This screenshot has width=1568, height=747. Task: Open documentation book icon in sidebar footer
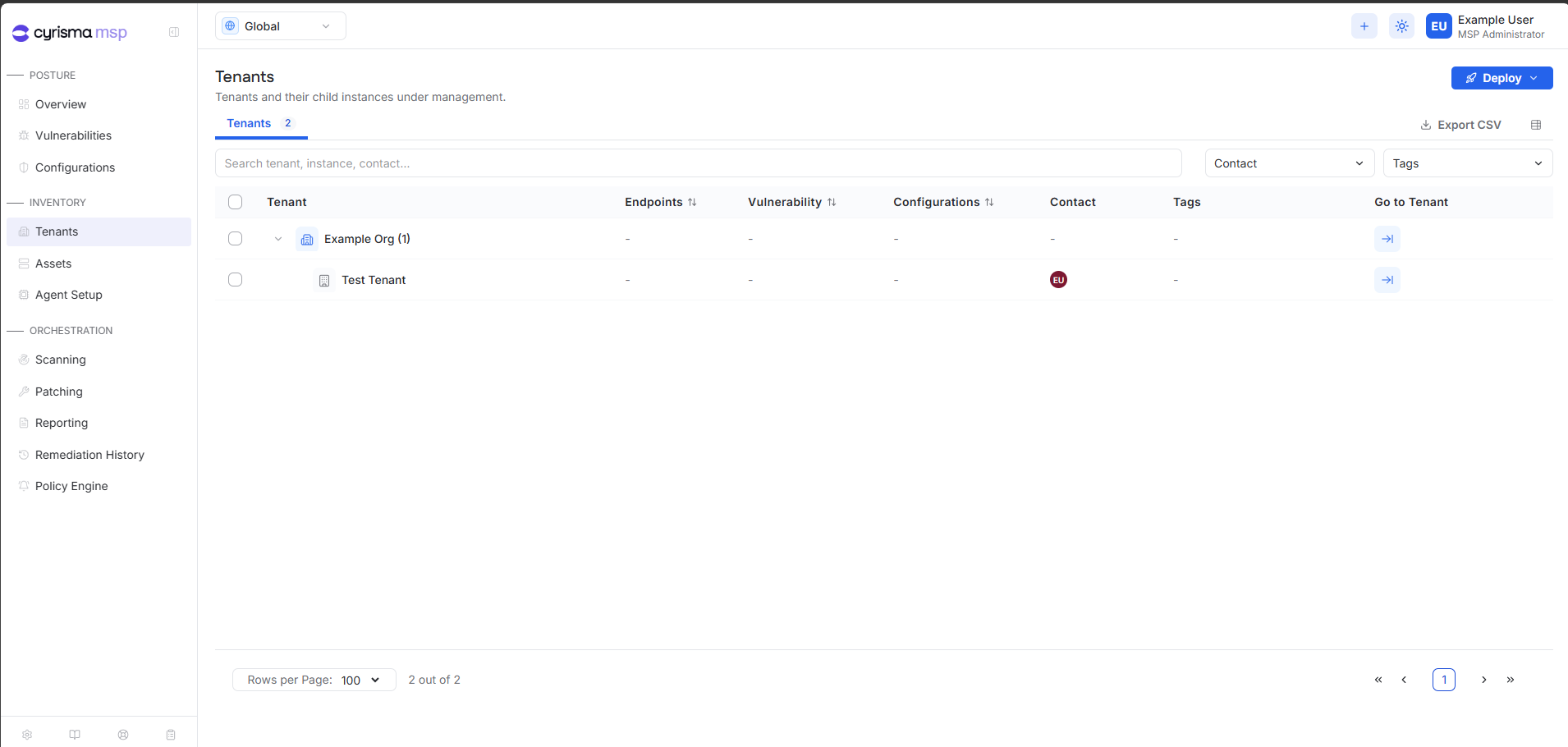75,735
